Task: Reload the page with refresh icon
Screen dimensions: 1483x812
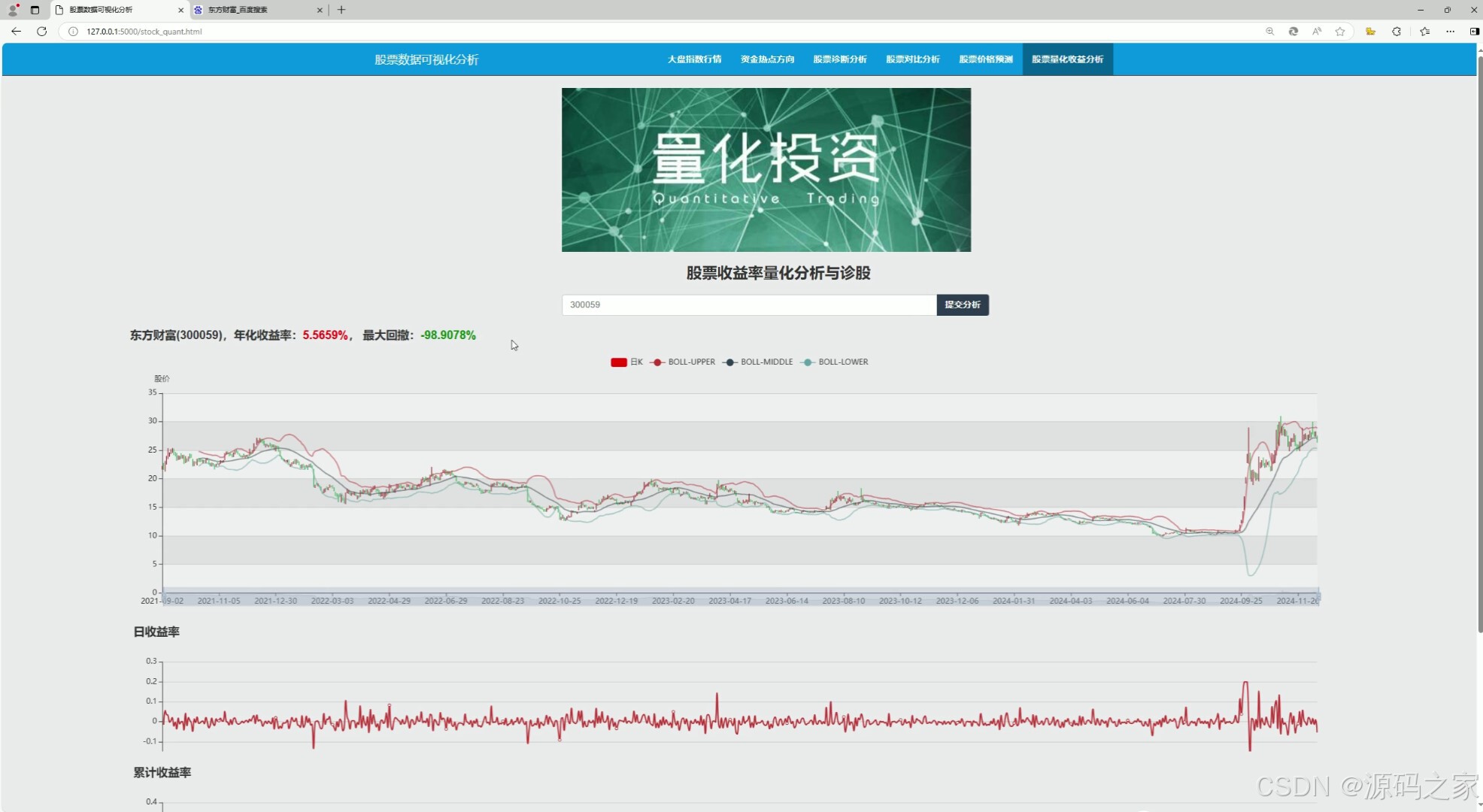Action: (x=42, y=32)
